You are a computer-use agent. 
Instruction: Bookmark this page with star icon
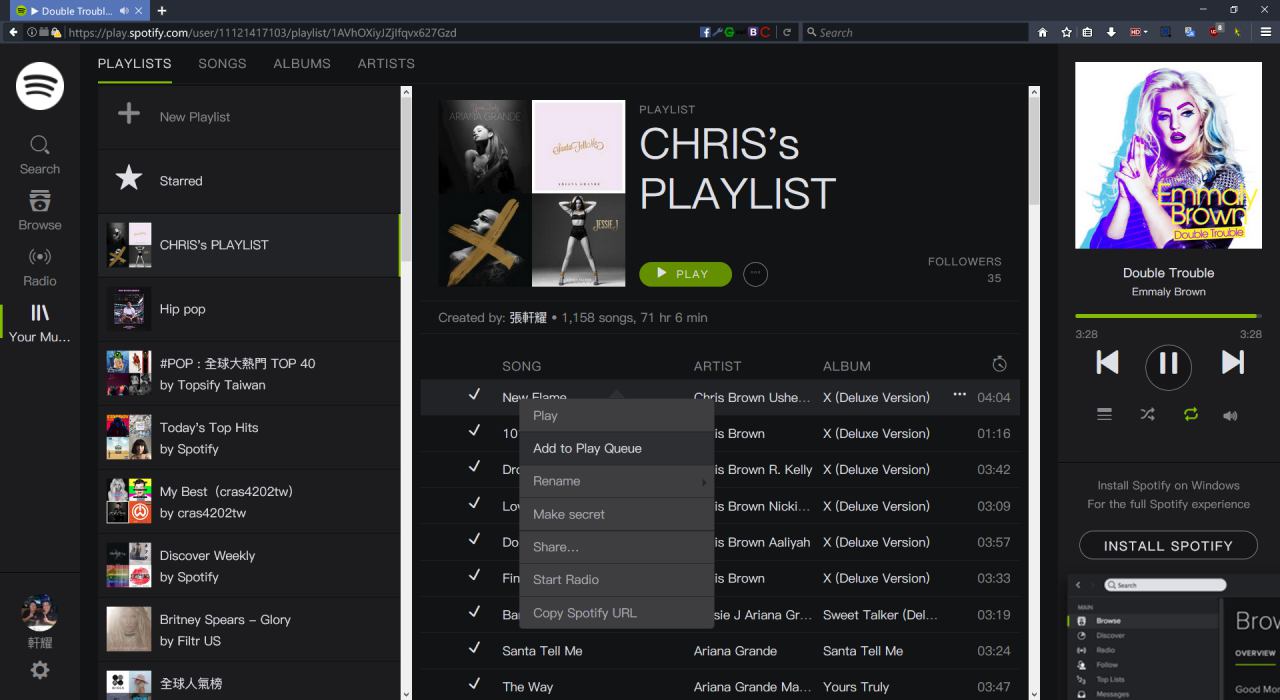click(x=1066, y=32)
